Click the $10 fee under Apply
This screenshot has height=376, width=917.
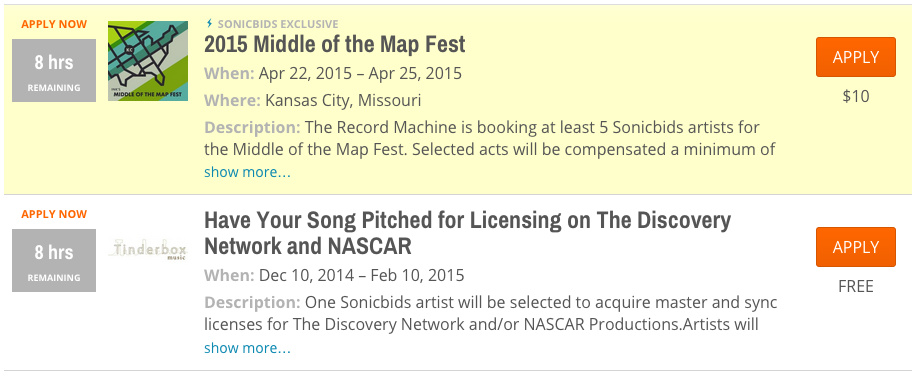[x=856, y=96]
